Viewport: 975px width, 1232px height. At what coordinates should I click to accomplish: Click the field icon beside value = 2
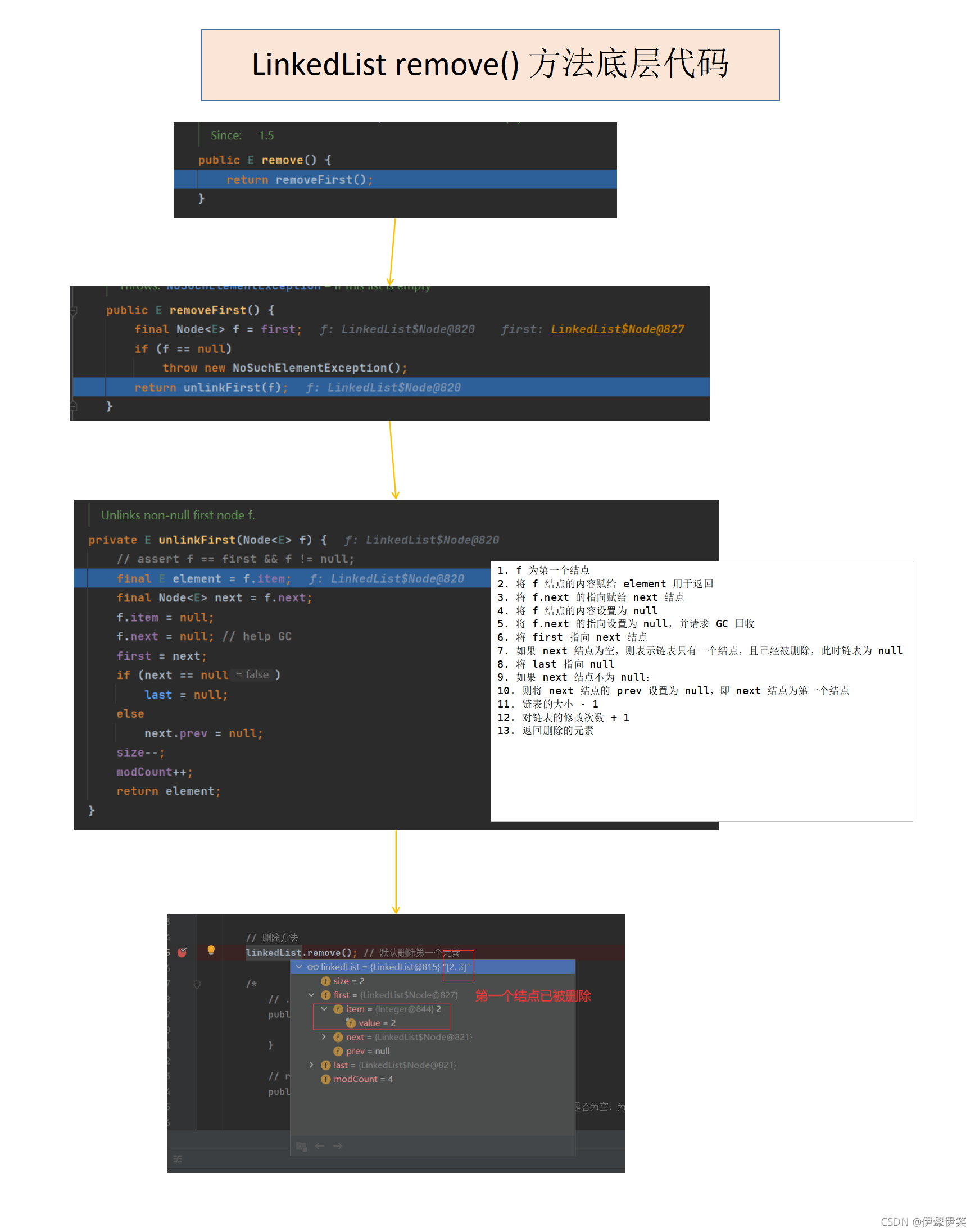click(x=351, y=1023)
